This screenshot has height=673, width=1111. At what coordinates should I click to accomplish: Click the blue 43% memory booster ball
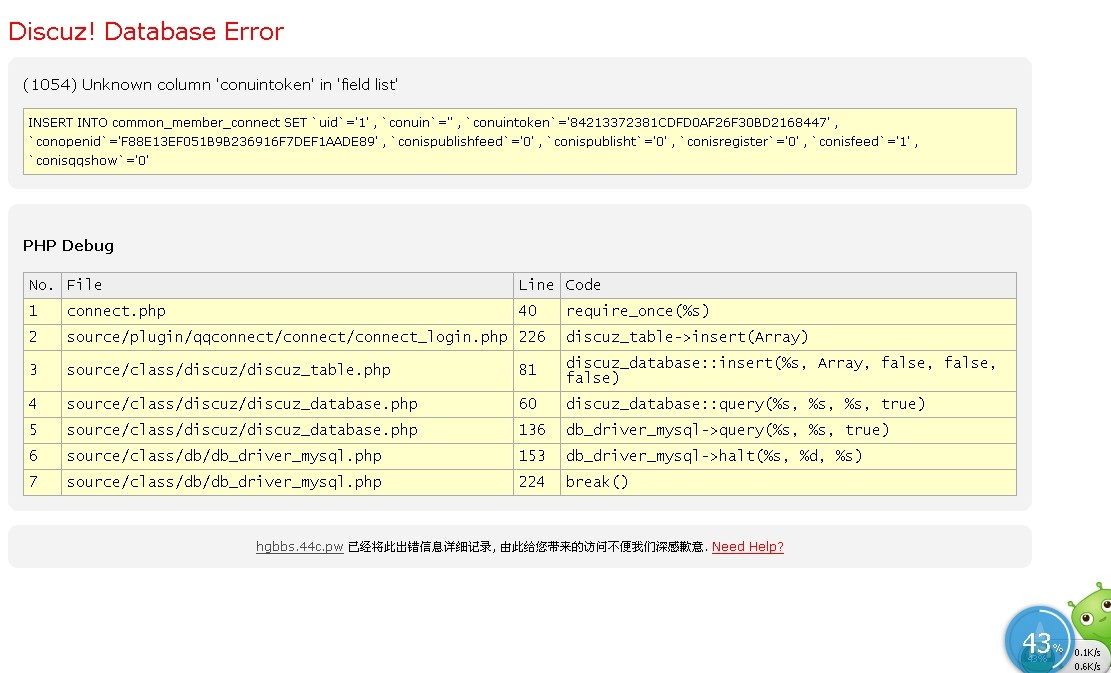1037,641
